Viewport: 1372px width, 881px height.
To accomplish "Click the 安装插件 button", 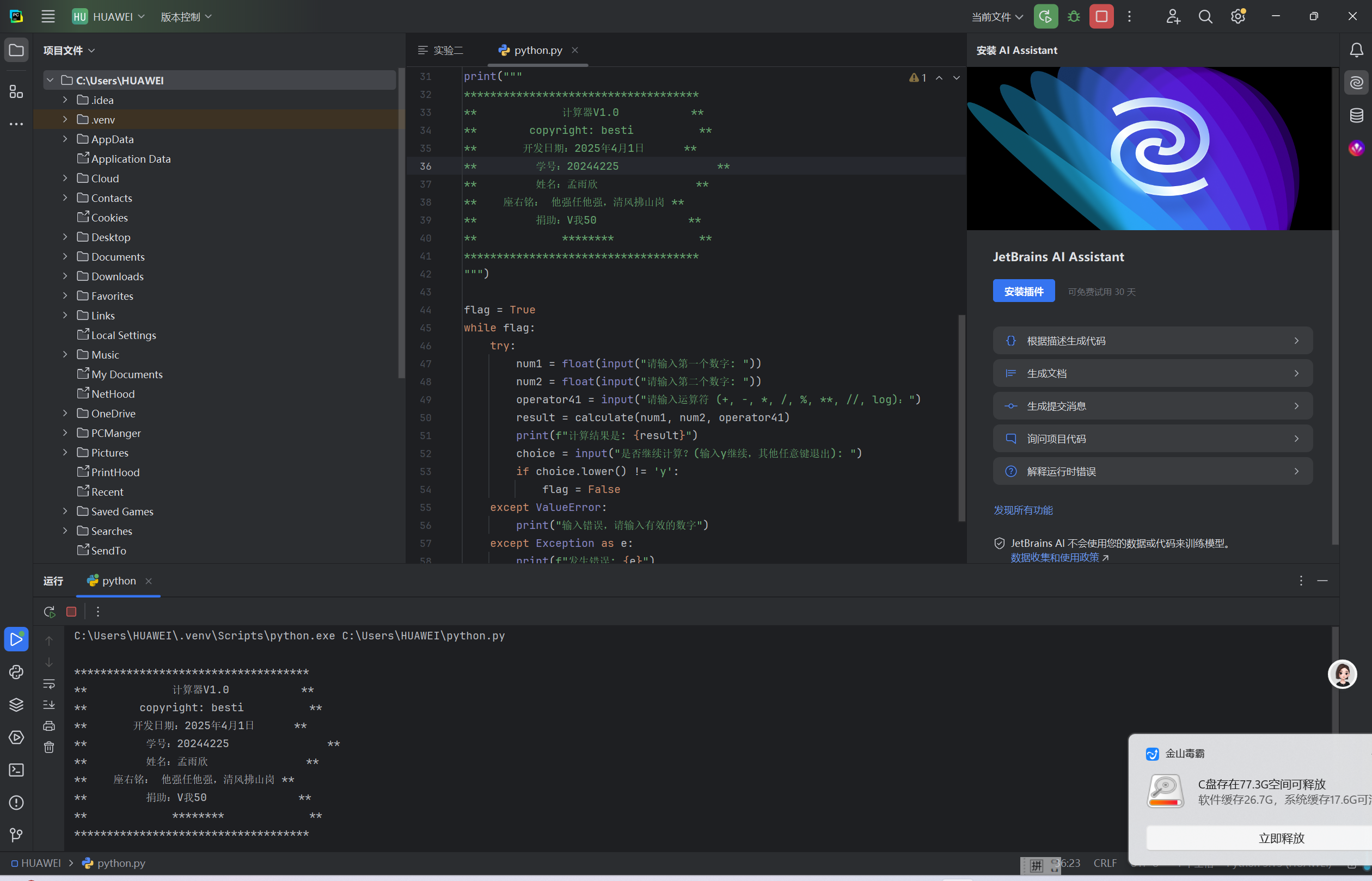I will click(x=1024, y=291).
